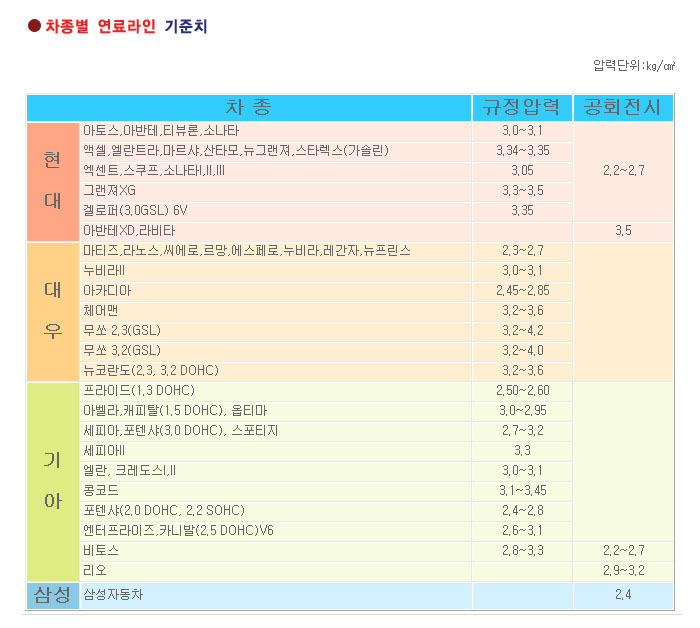Click pressure value '2.3~2.7' for 마티즈 row
Screen dimensions: 700x628
[x=522, y=251]
